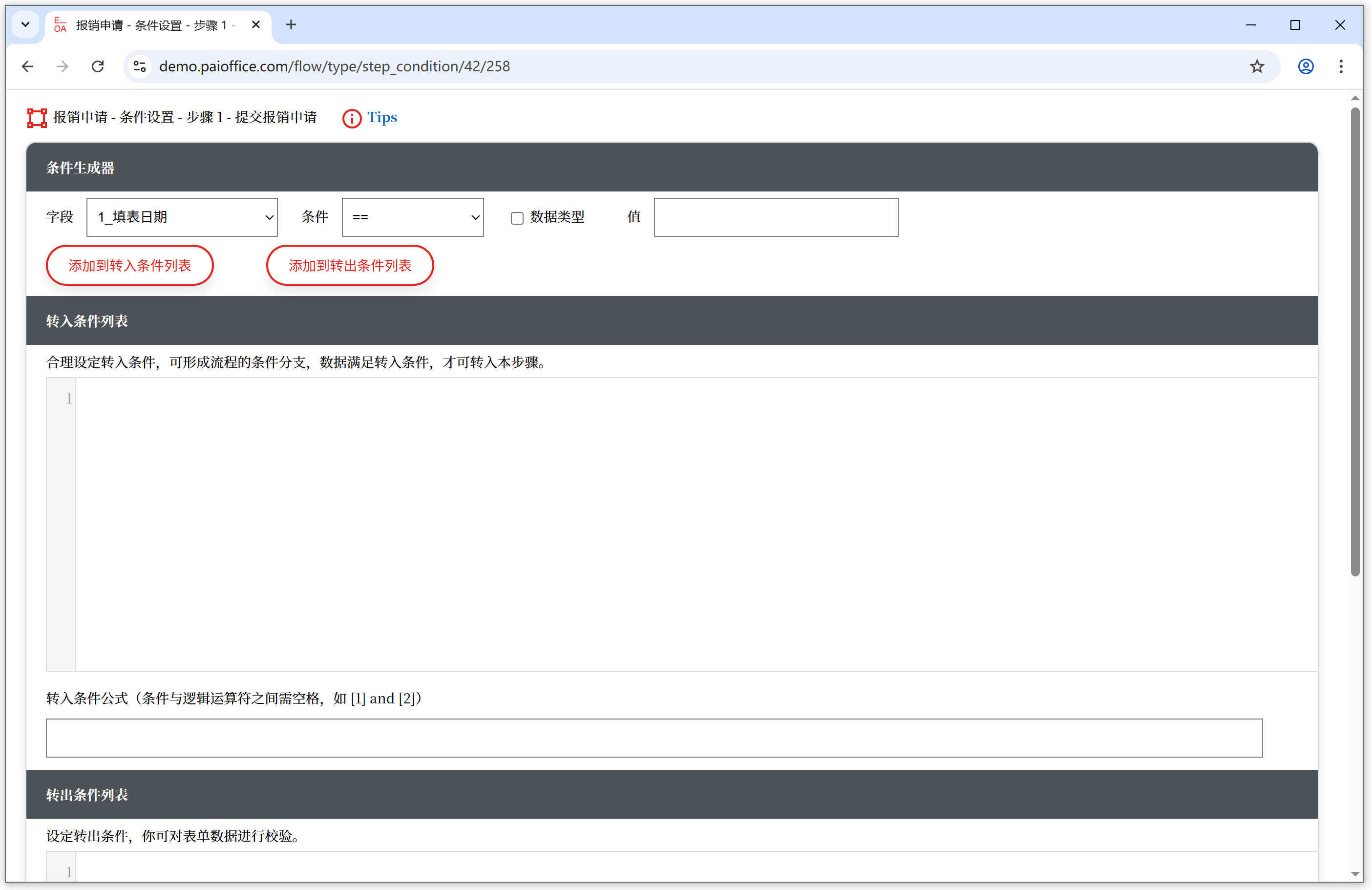Focus the 值 input field
The height and width of the screenshot is (890, 1372).
pos(776,217)
